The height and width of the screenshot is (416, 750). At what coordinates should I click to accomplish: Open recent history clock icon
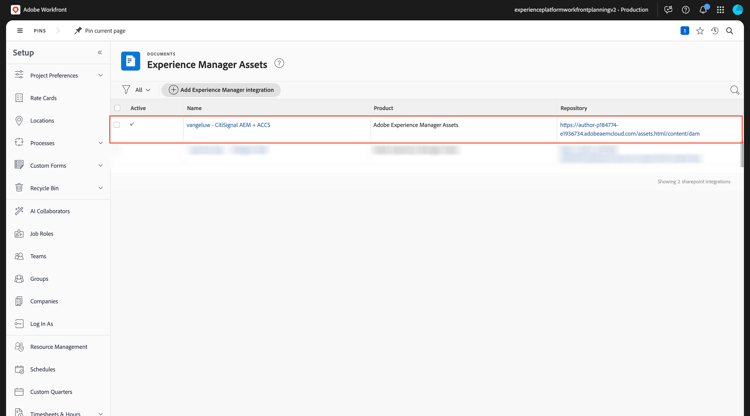click(715, 31)
